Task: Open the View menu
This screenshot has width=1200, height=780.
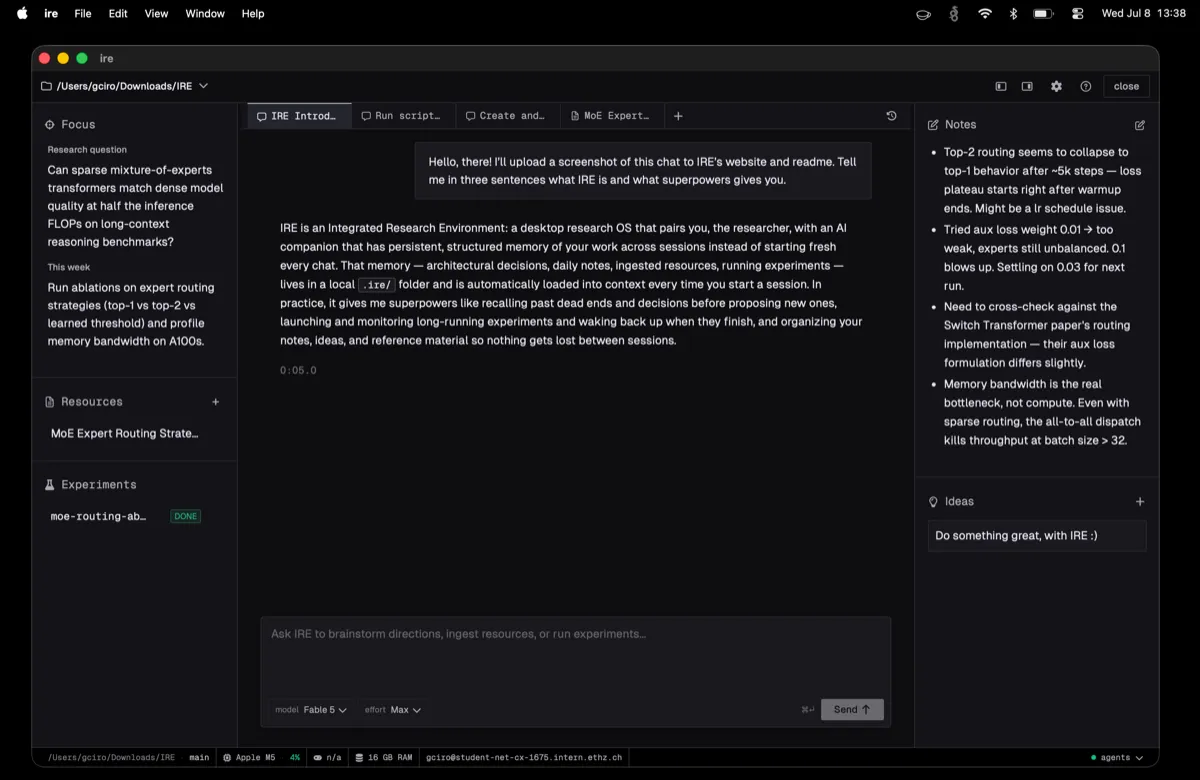Action: click(157, 14)
